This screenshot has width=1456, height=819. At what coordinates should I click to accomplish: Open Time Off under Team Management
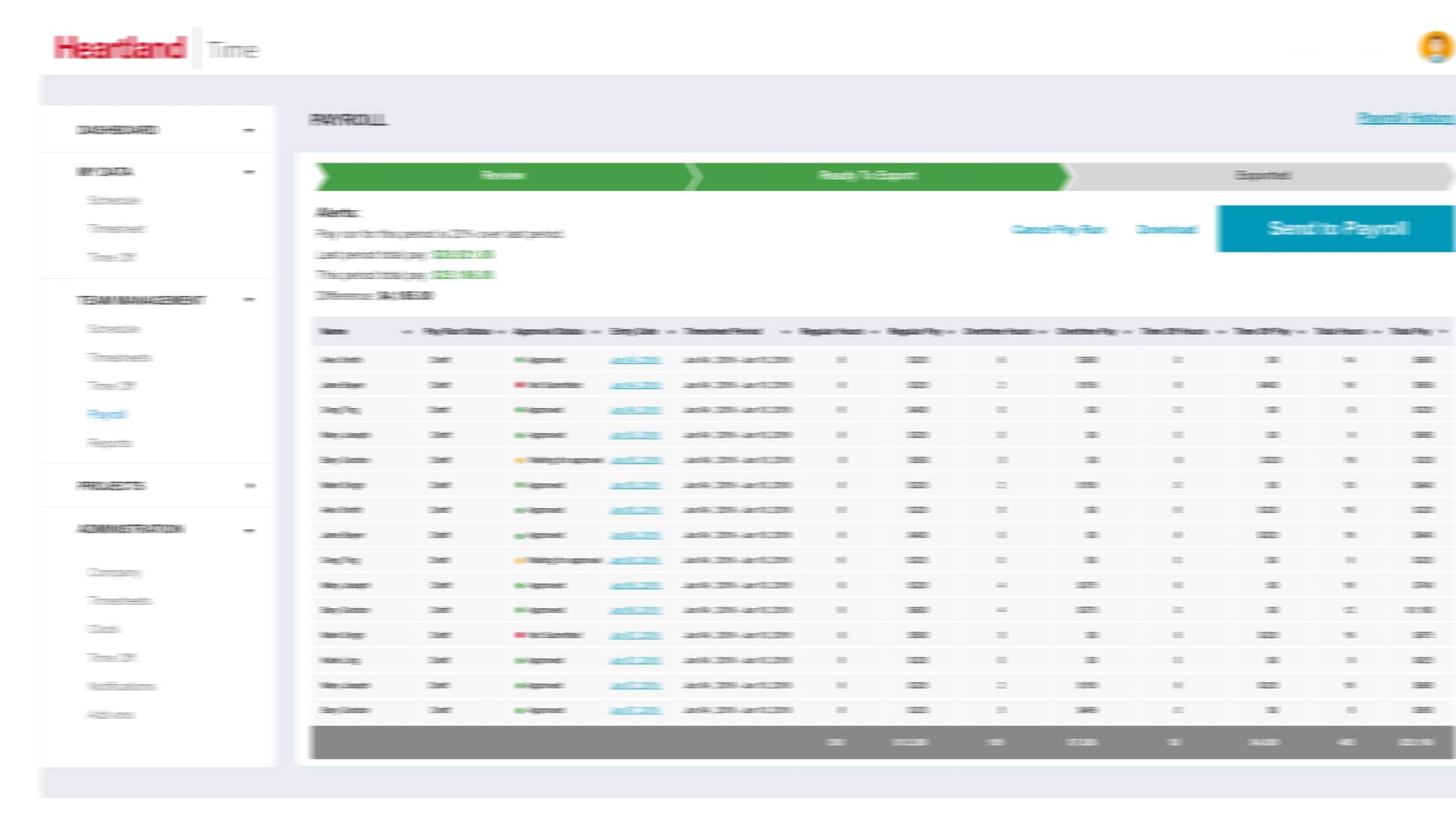tap(112, 386)
